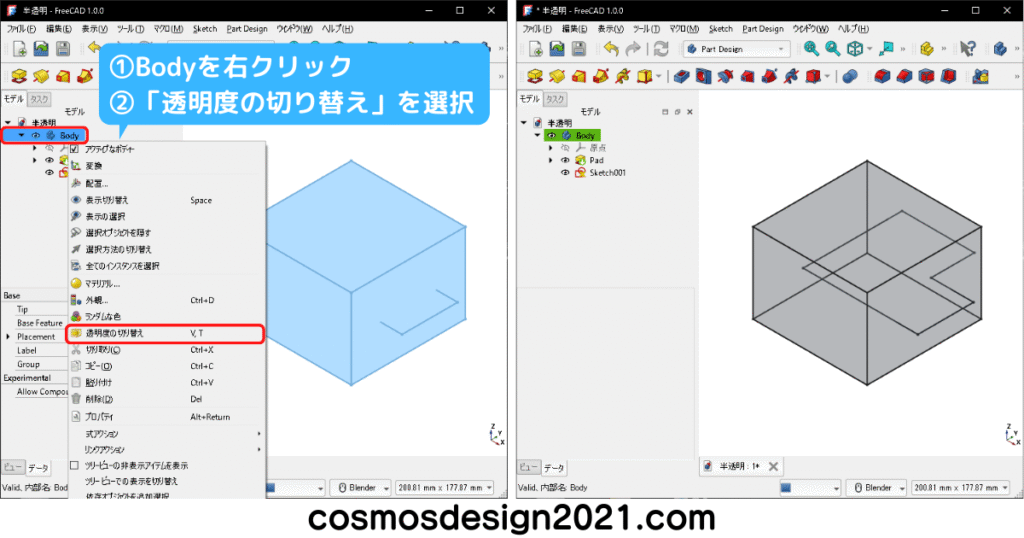Switch to タスク tab in right window
The width and height of the screenshot is (1024, 538).
(x=555, y=99)
